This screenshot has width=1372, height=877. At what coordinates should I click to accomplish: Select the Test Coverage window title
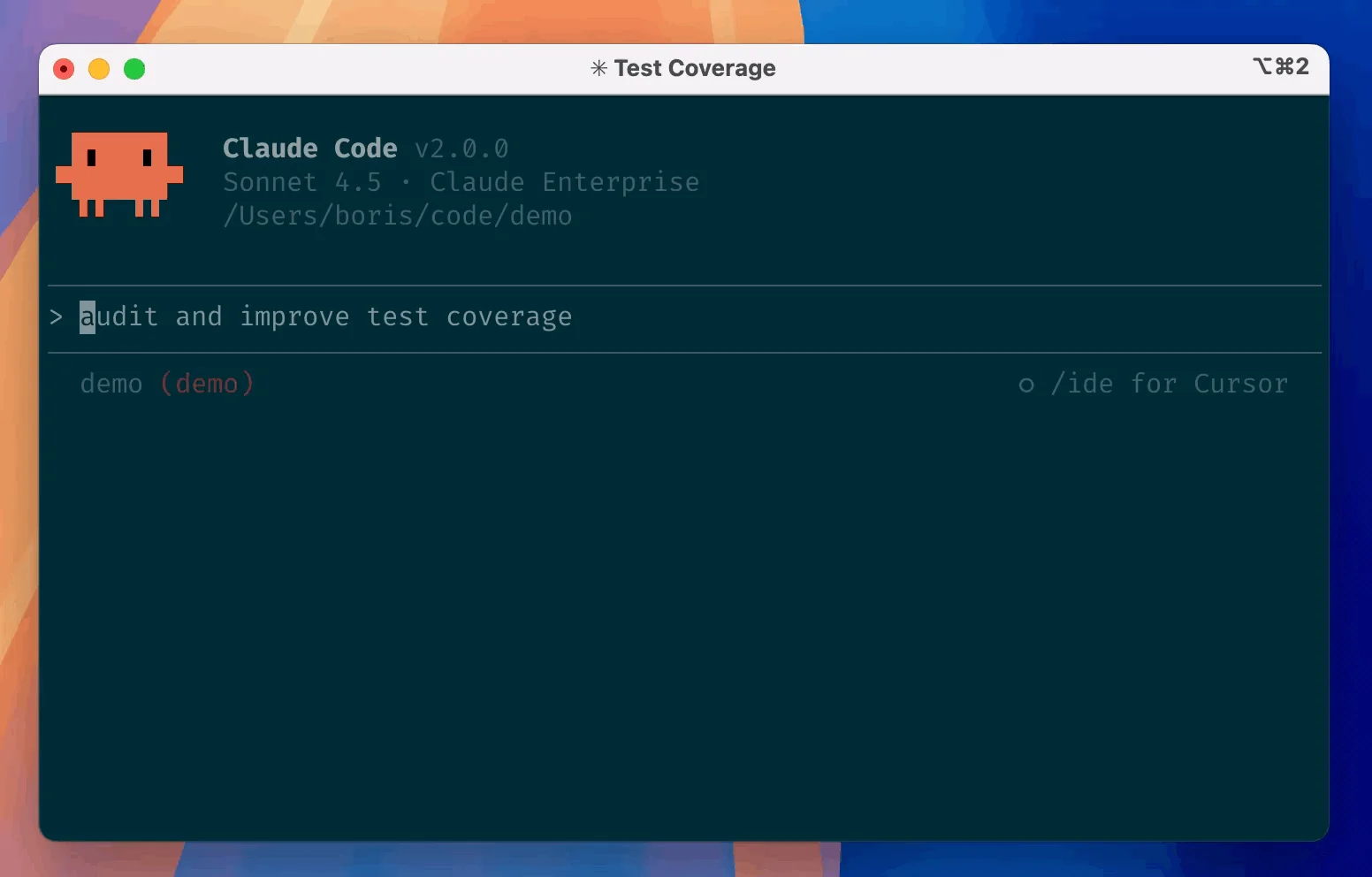coord(695,67)
